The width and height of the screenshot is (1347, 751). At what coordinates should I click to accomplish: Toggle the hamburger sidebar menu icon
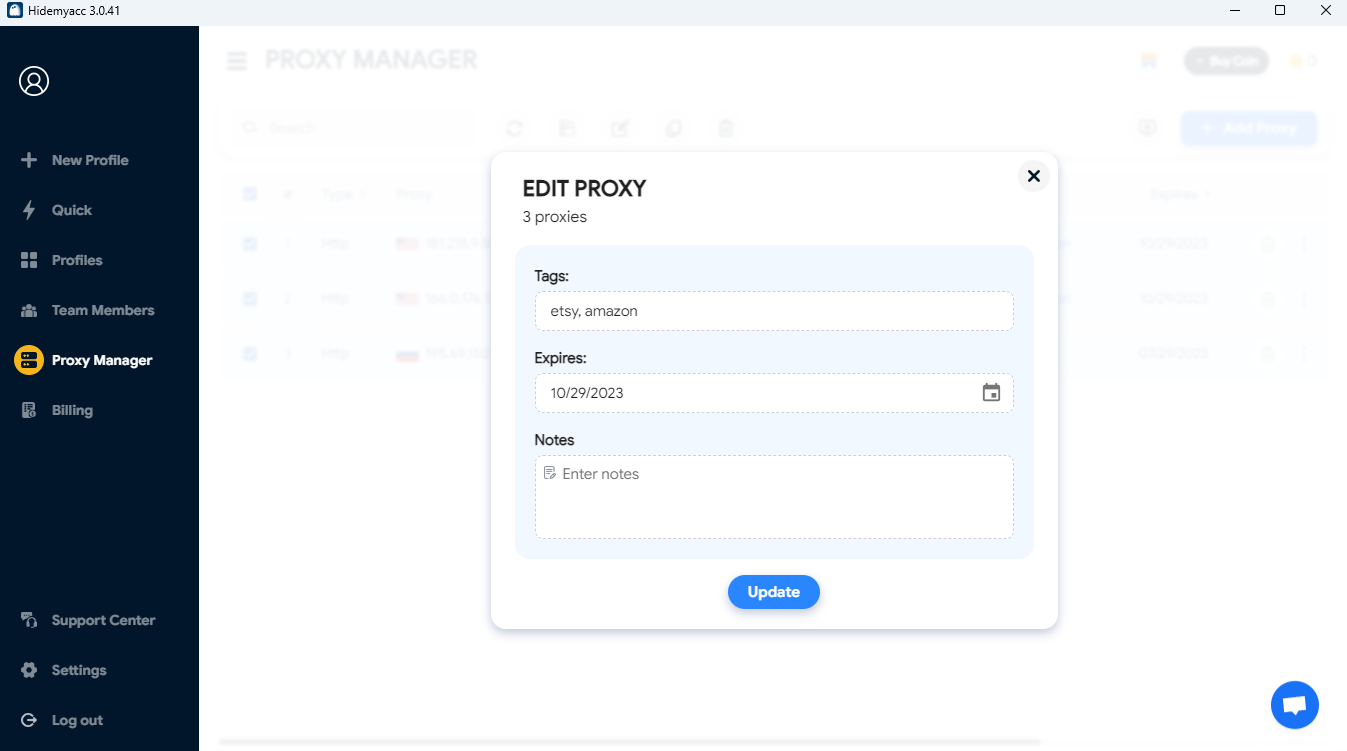coord(237,61)
